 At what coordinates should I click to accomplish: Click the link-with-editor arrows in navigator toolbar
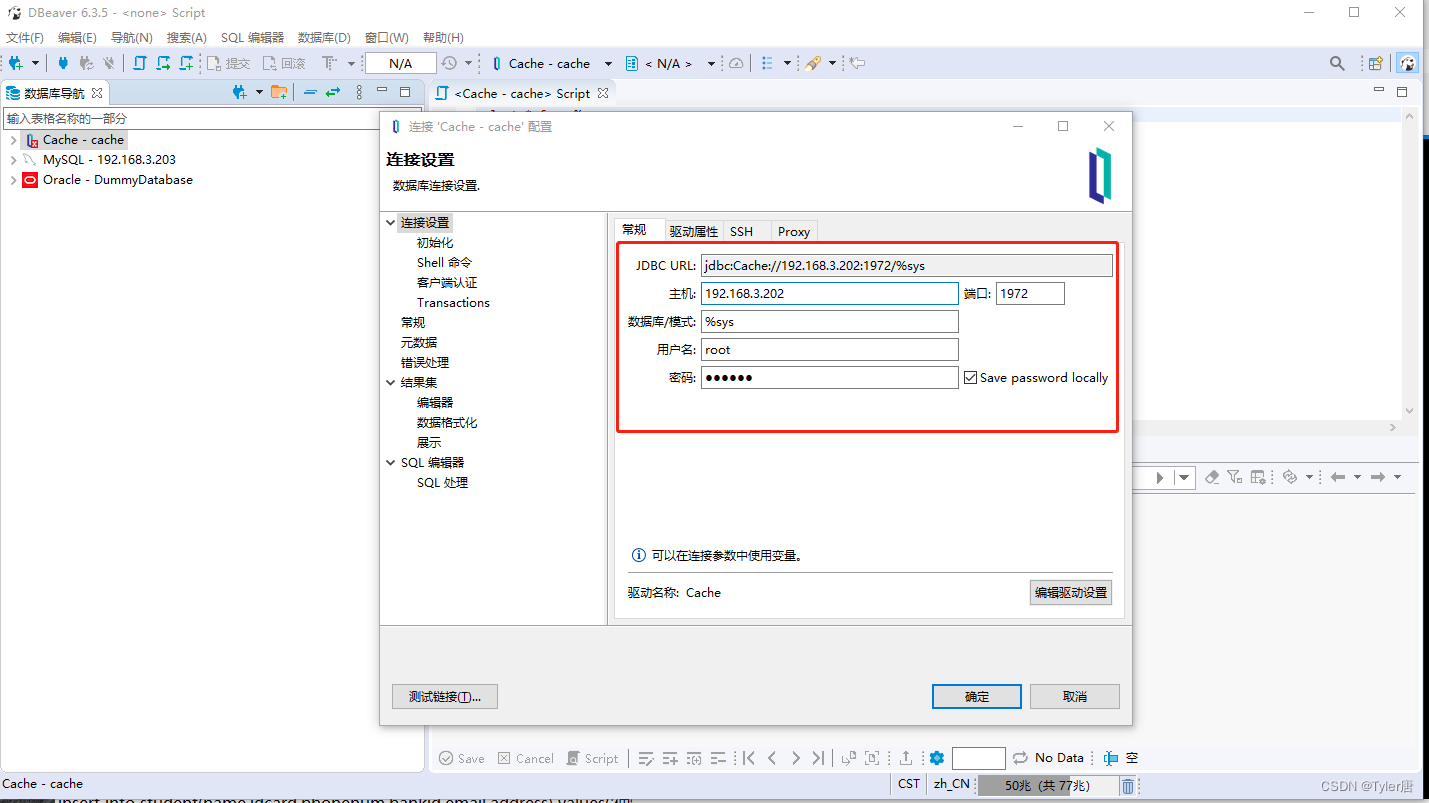333,92
